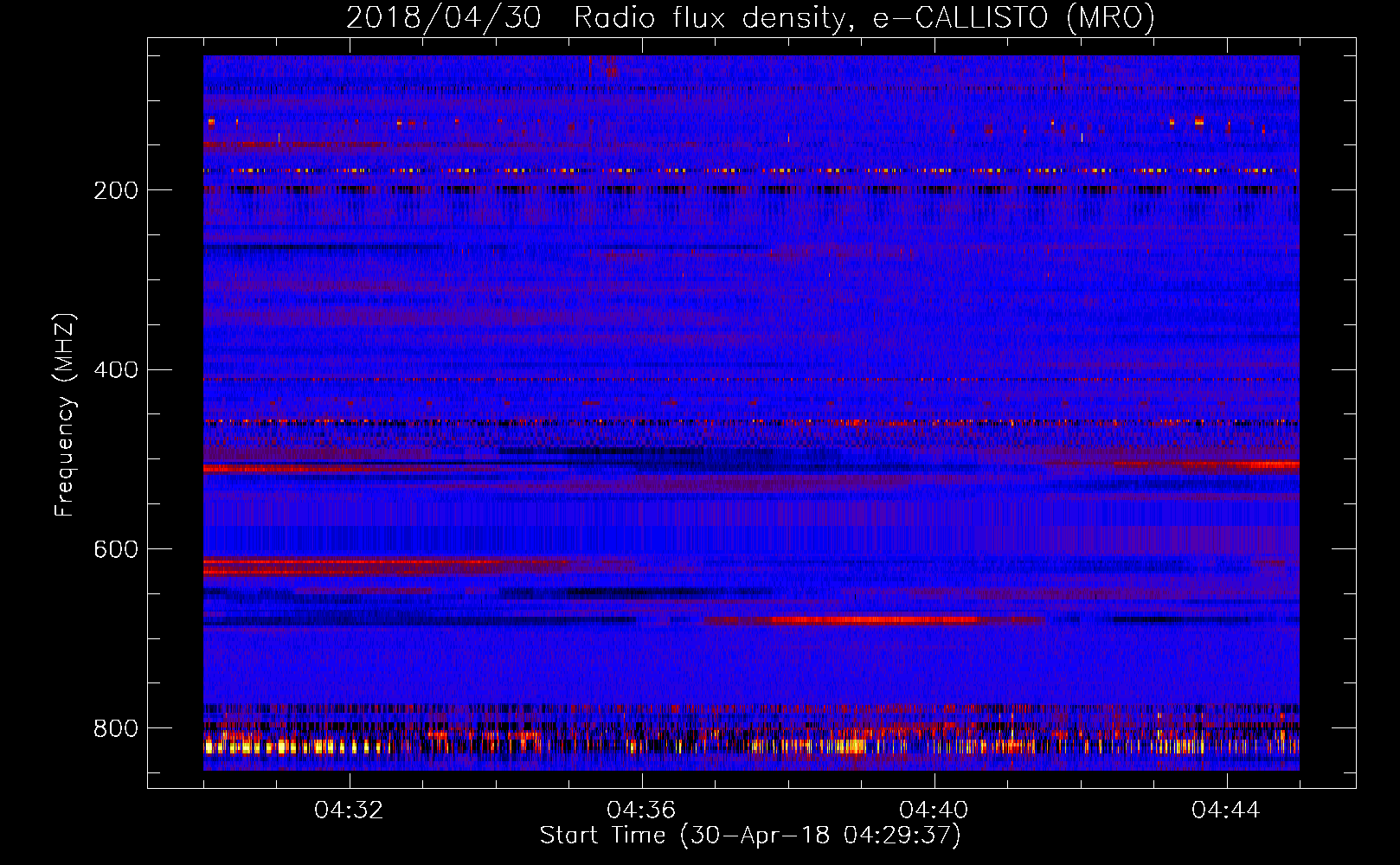Image resolution: width=1400 pixels, height=865 pixels.
Task: Click the 04:32 time tick label
Action: point(349,811)
